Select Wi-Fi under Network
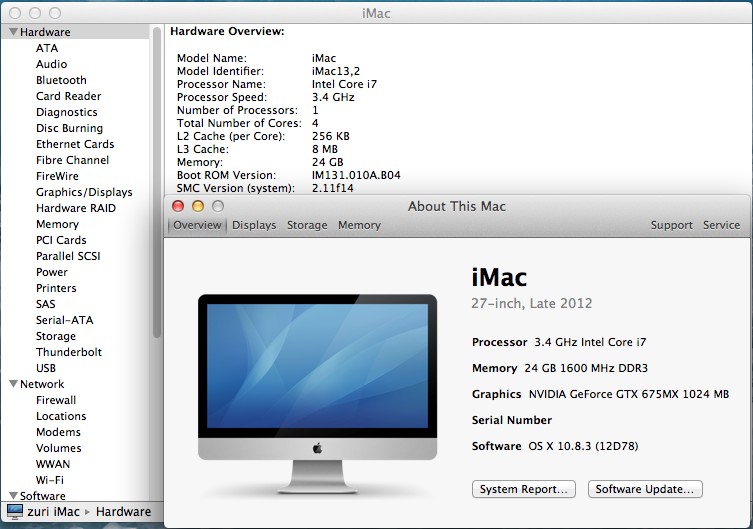 click(x=49, y=480)
